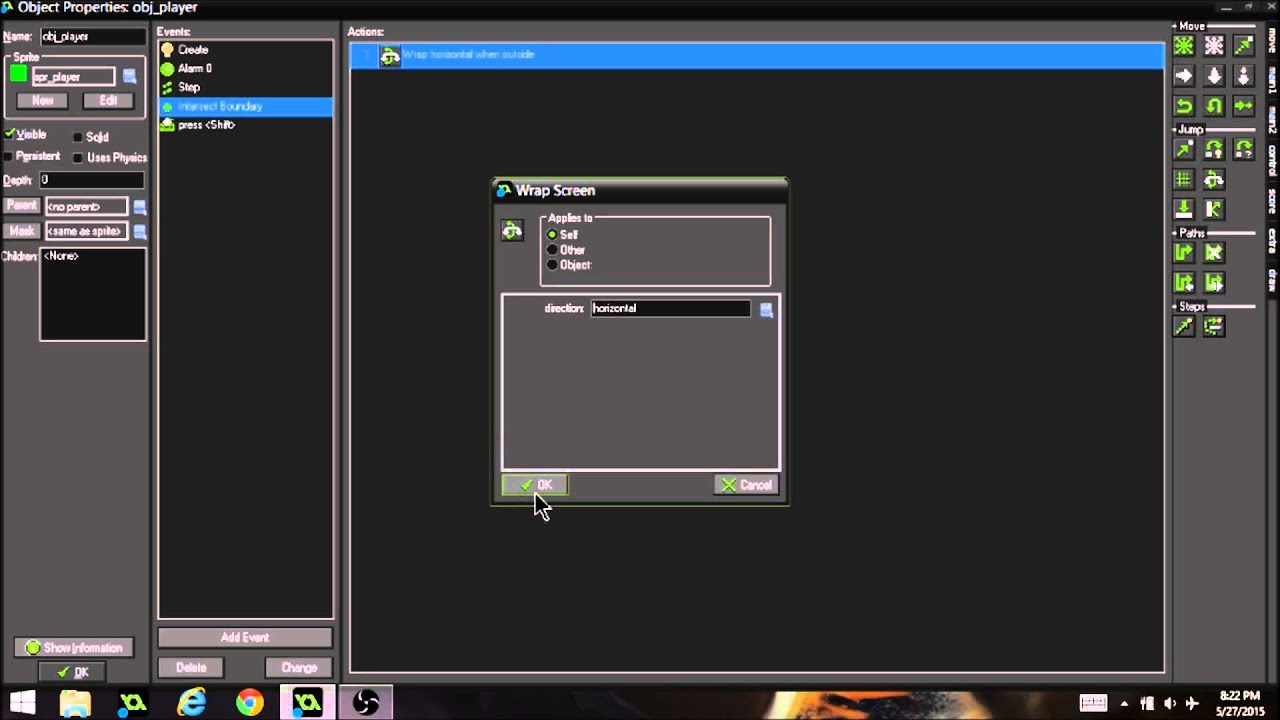Click the Add Event button
This screenshot has height=720, width=1280.
pyautogui.click(x=245, y=637)
